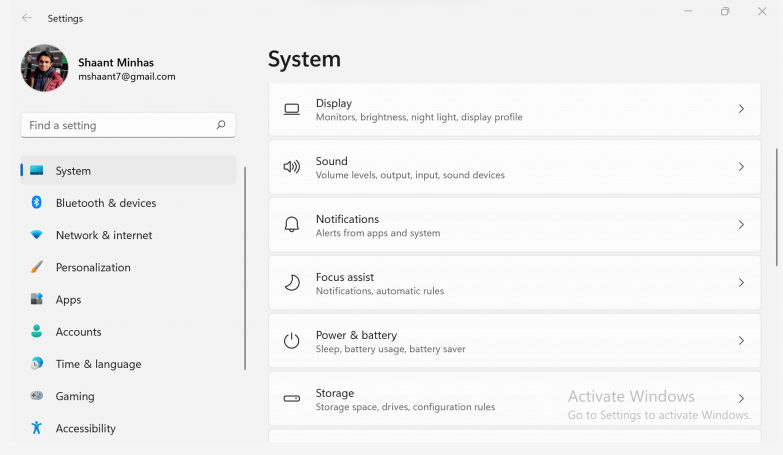Image resolution: width=783 pixels, height=455 pixels.
Task: Click the back arrow beside Settings
Action: [x=26, y=18]
